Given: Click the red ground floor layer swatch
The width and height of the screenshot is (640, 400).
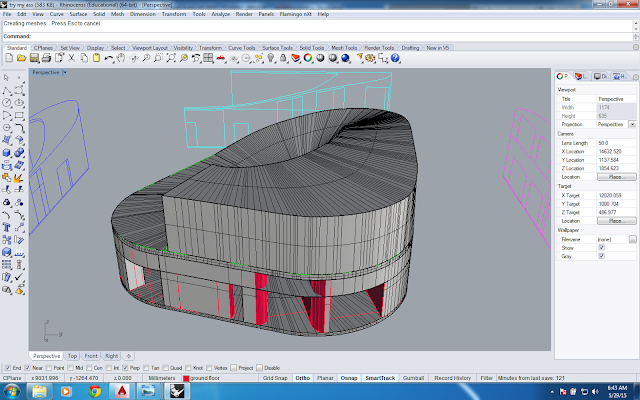Looking at the screenshot, I should tap(186, 379).
